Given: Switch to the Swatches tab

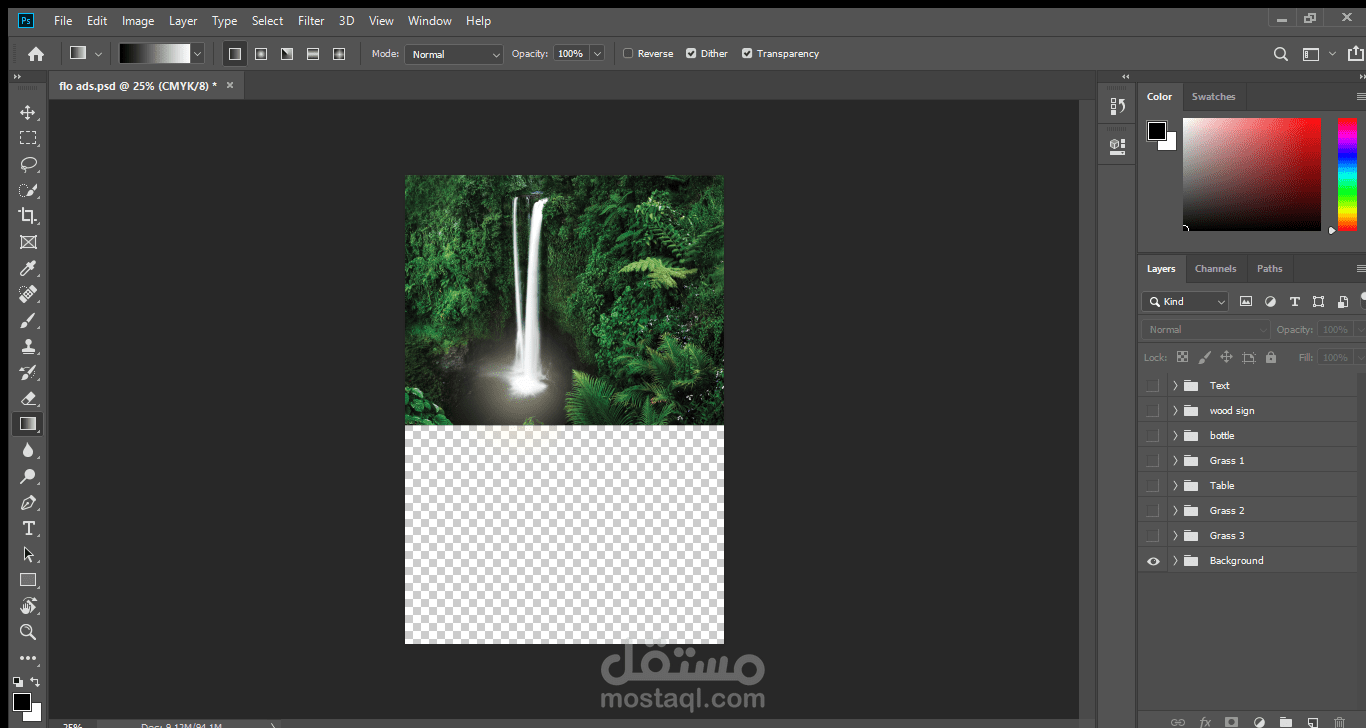Looking at the screenshot, I should point(1213,97).
